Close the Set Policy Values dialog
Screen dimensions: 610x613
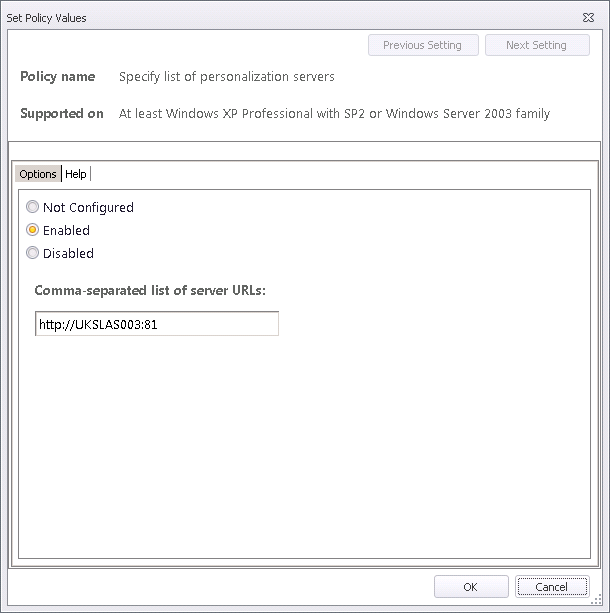point(588,18)
